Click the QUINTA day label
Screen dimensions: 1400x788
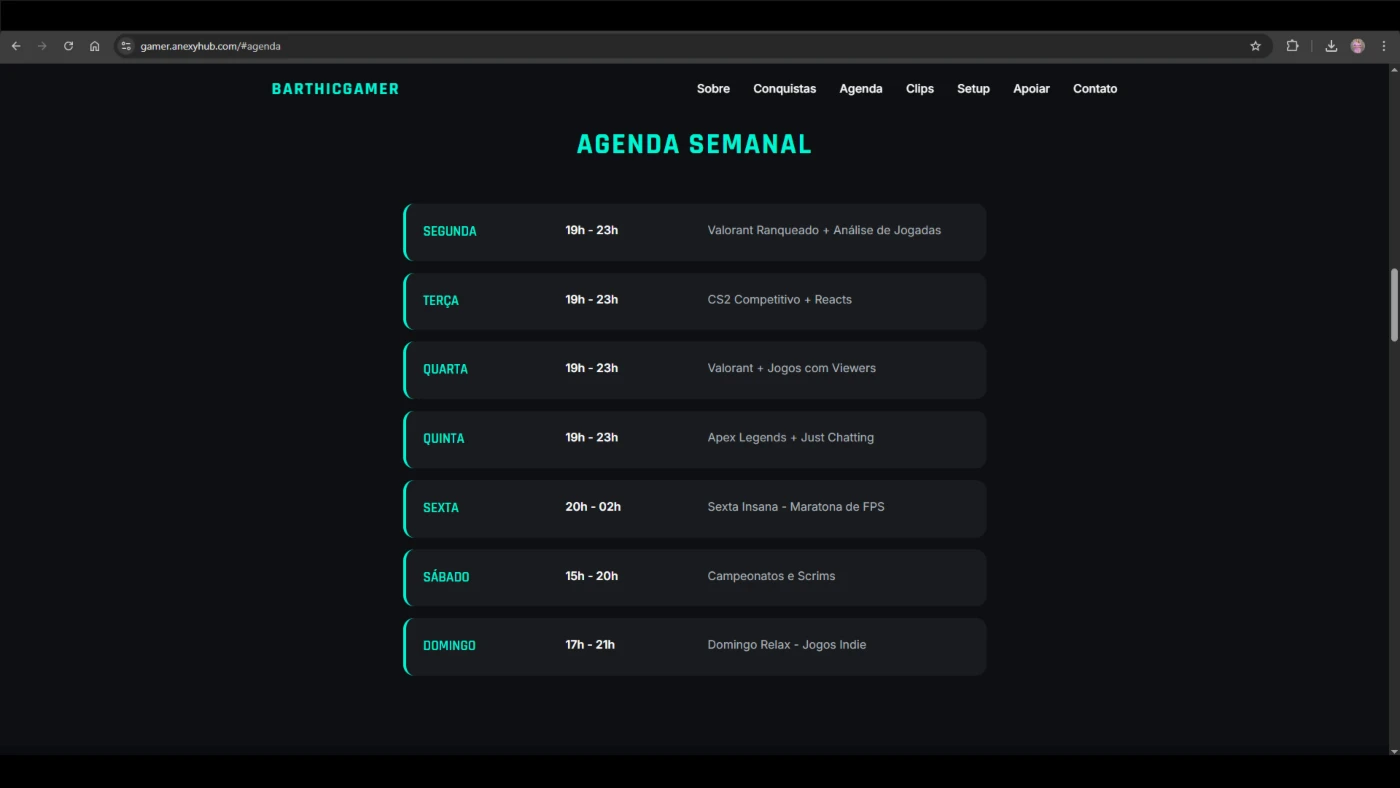click(x=444, y=438)
